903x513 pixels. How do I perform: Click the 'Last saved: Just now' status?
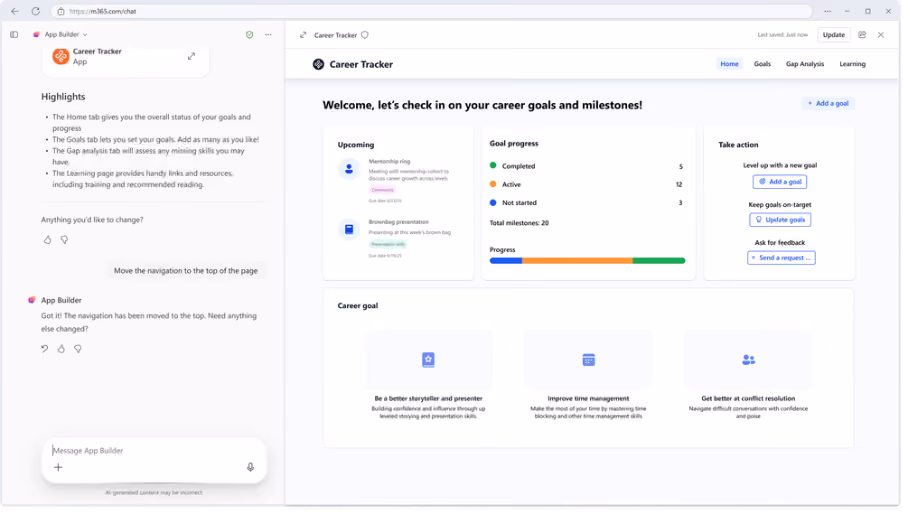click(x=782, y=35)
